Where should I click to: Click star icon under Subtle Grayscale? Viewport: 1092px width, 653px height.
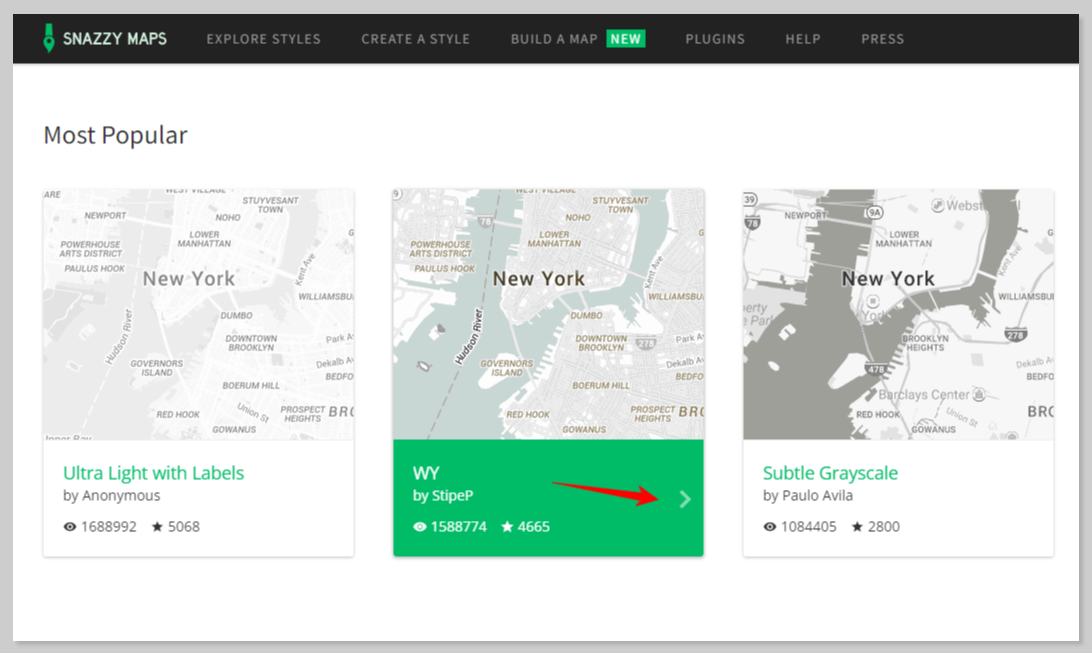tap(857, 526)
